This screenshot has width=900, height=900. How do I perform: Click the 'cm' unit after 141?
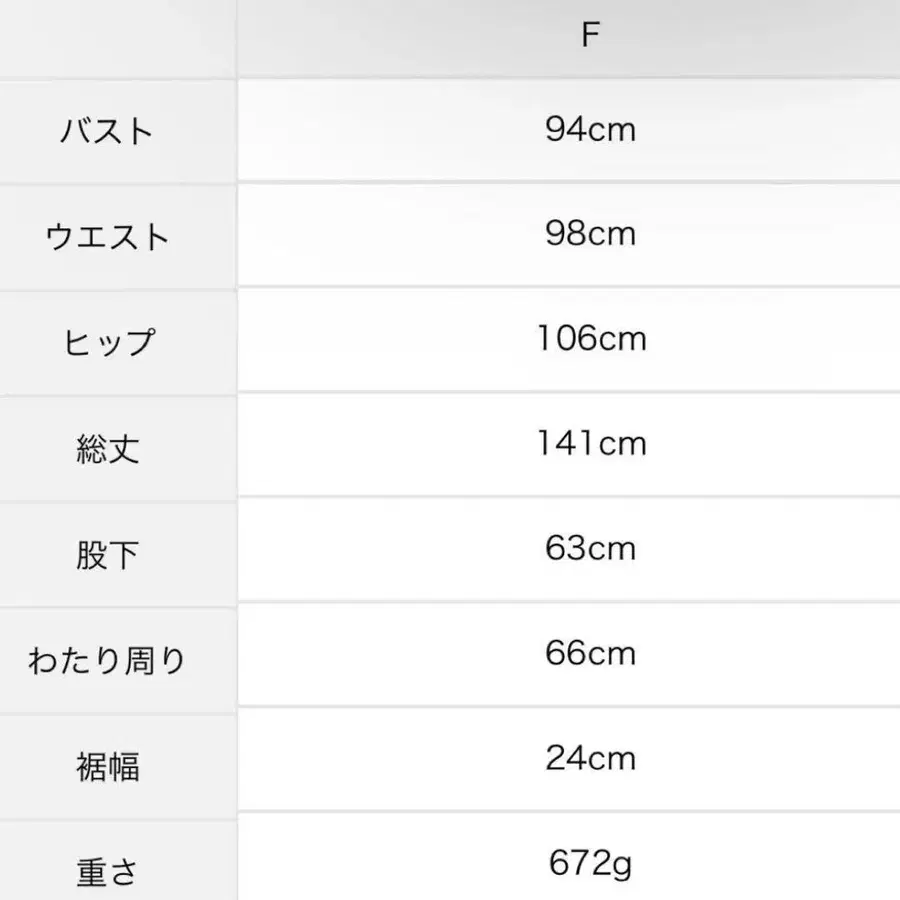coord(623,444)
